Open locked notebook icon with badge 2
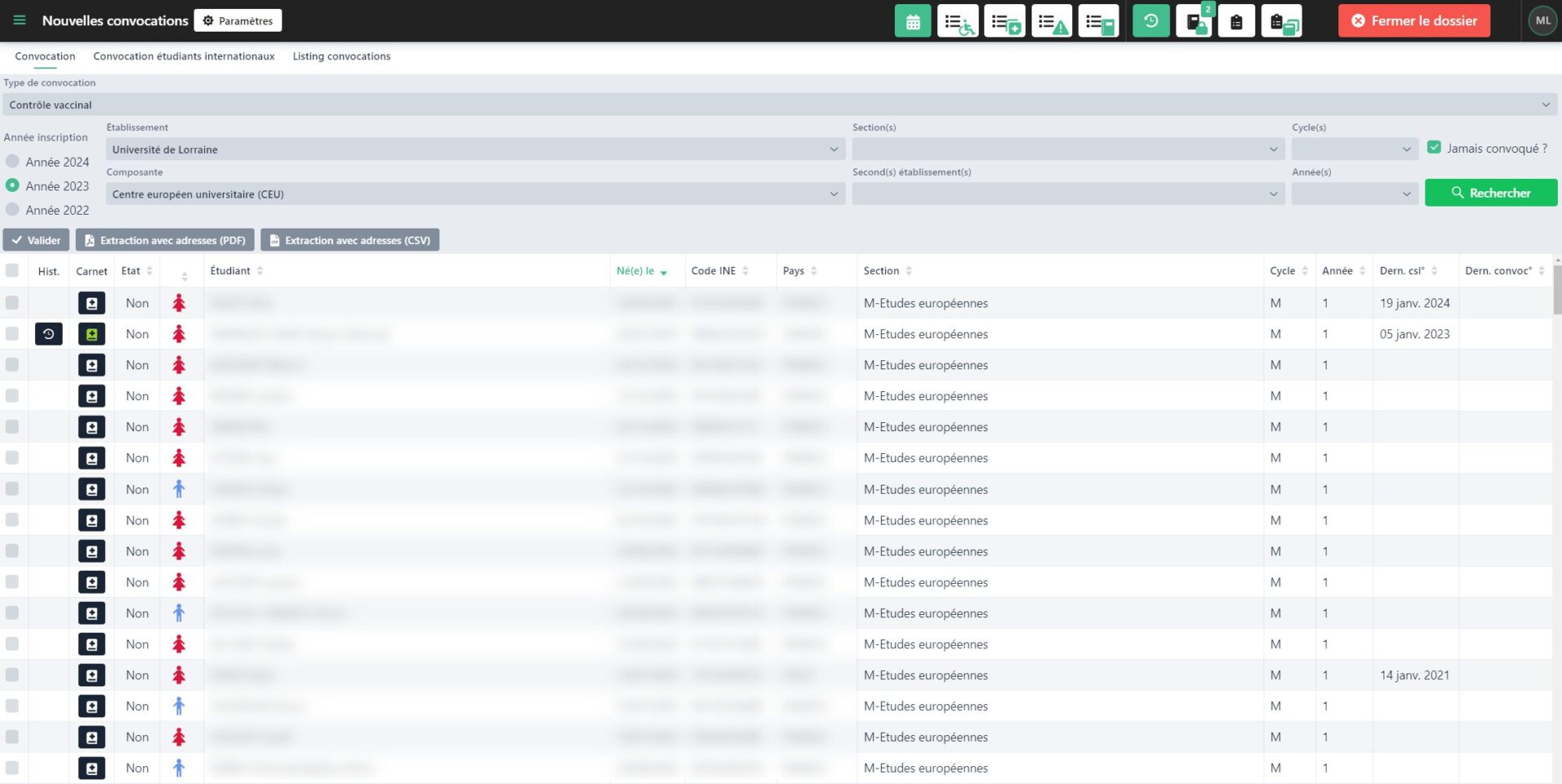1562x784 pixels. (1194, 21)
